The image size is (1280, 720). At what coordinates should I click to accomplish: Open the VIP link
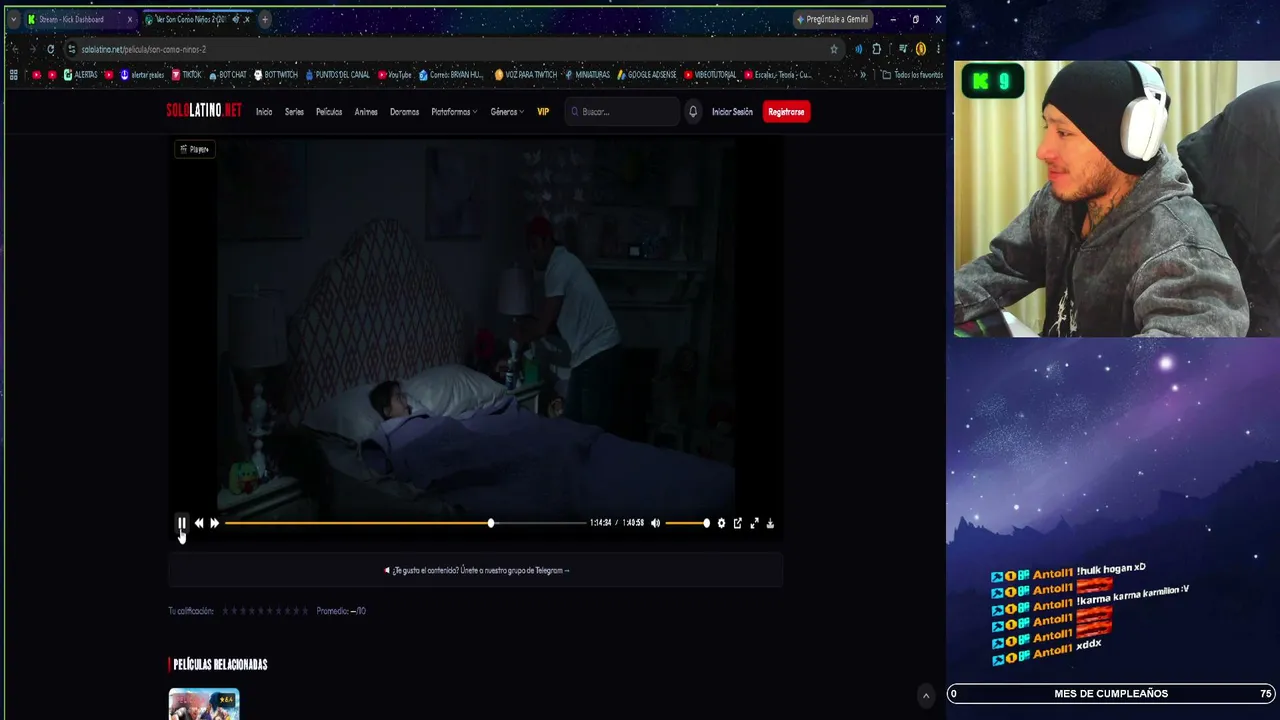pyautogui.click(x=543, y=112)
